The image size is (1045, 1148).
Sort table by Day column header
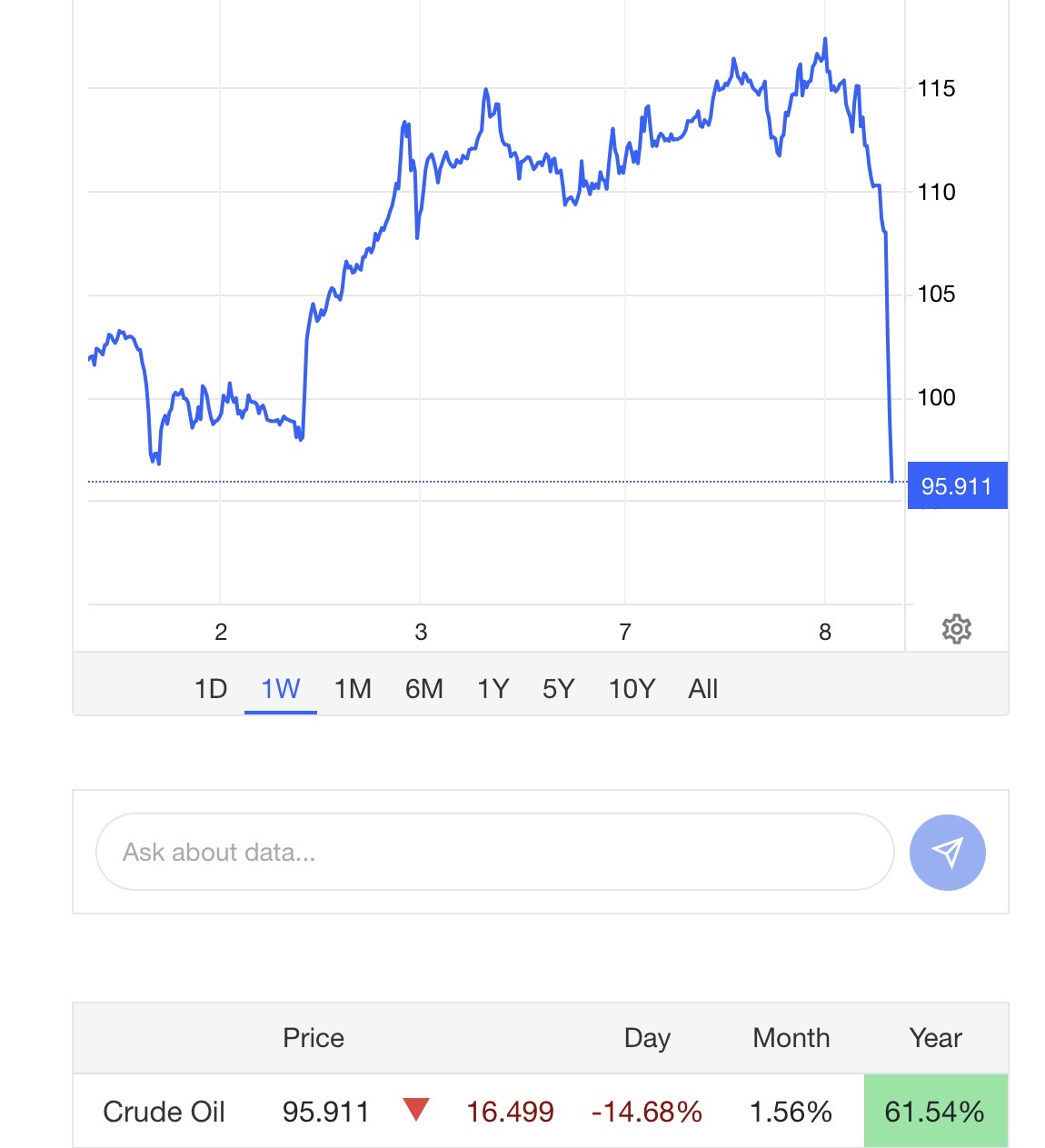click(647, 1038)
